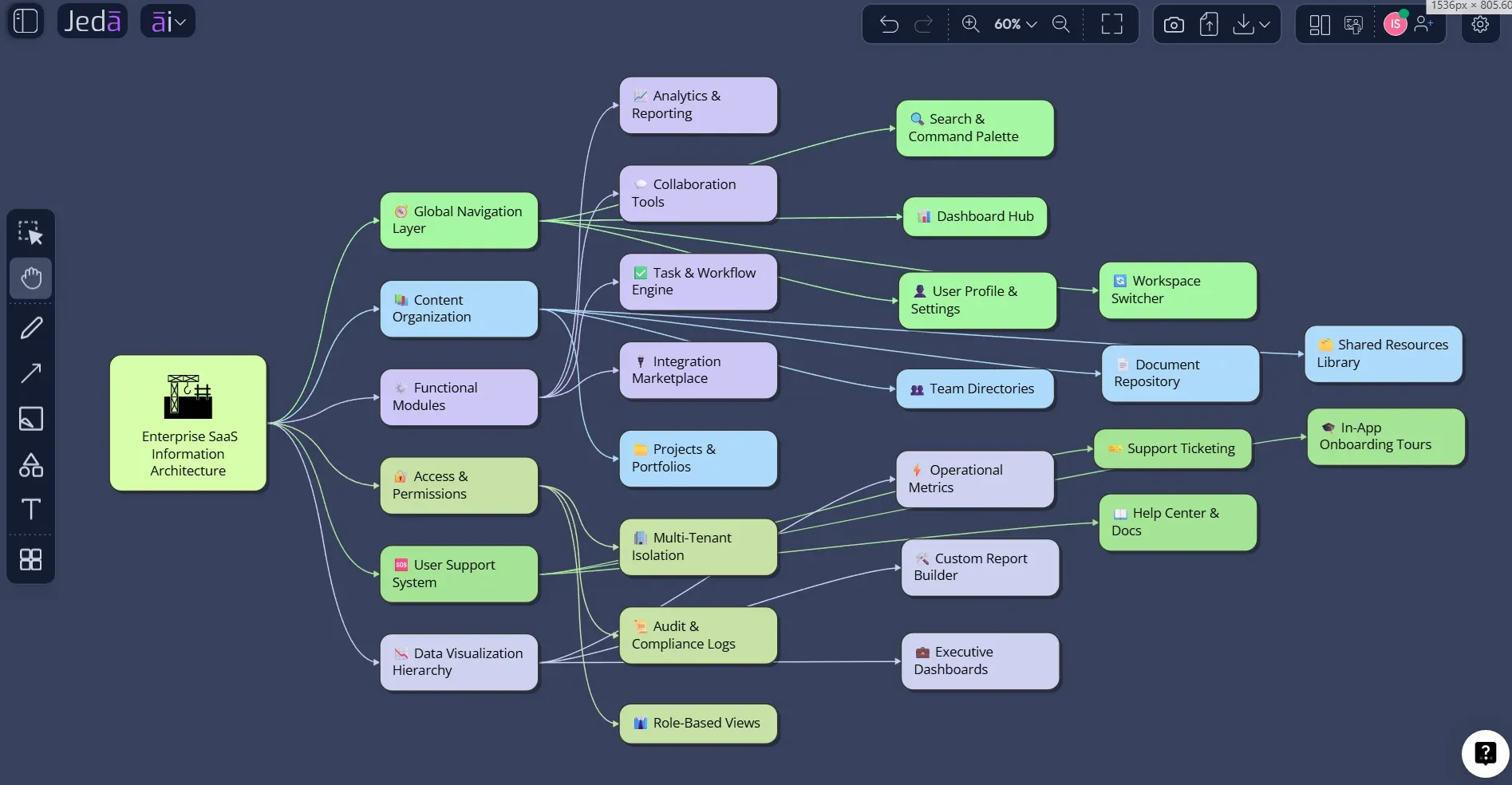1512x785 pixels.
Task: Click the Task & Workflow Engine node
Action: pyautogui.click(x=698, y=282)
